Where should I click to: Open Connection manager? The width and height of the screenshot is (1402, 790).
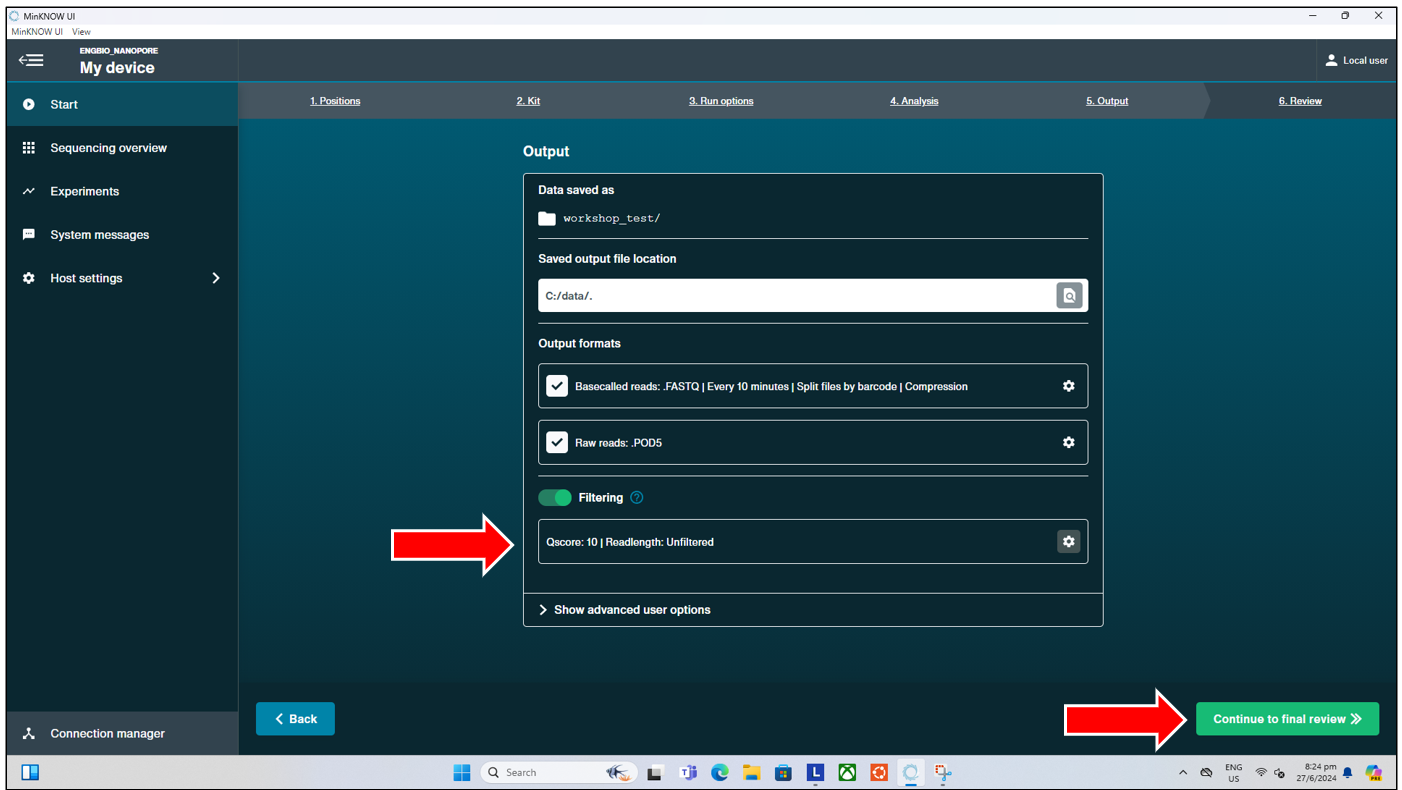[x=122, y=733]
